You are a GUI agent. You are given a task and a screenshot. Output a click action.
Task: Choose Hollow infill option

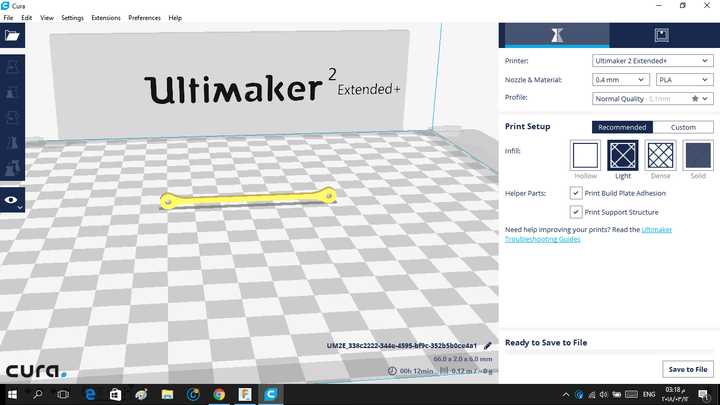pyautogui.click(x=585, y=155)
